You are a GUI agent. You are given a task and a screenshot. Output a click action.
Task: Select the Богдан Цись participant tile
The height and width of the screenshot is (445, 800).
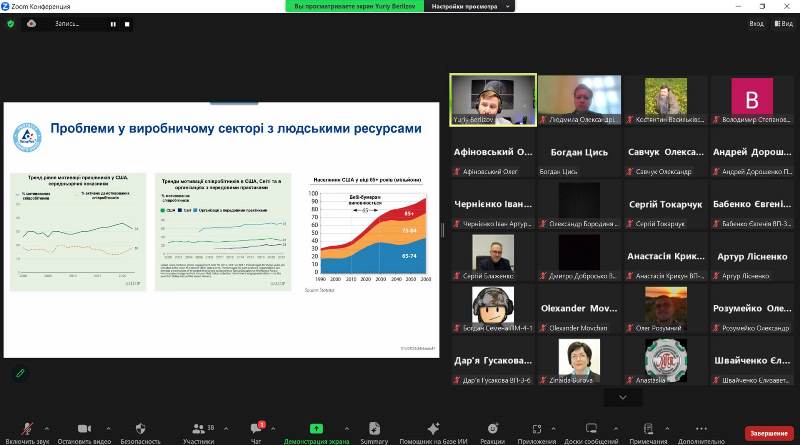pyautogui.click(x=579, y=152)
